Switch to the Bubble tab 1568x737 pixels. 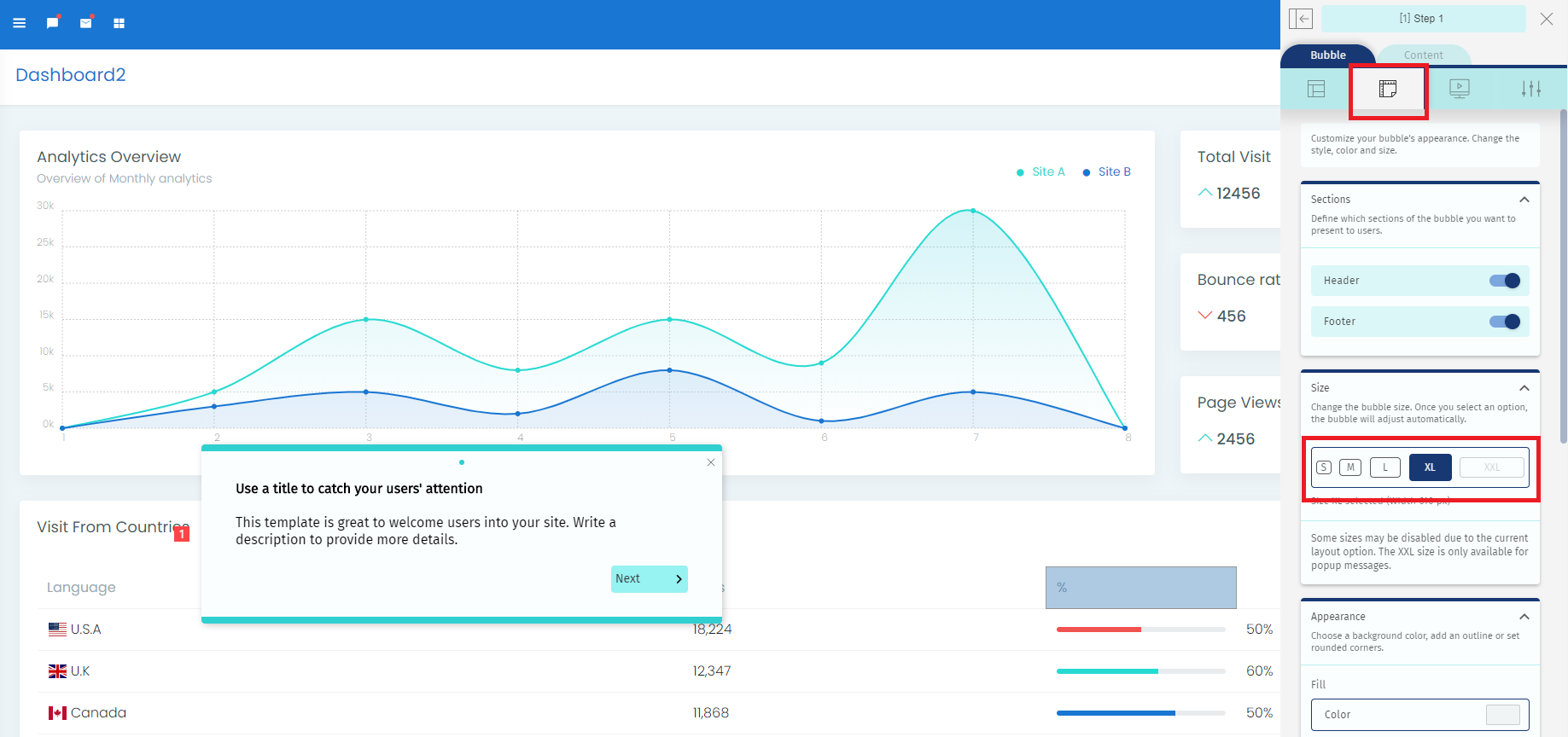[1328, 55]
